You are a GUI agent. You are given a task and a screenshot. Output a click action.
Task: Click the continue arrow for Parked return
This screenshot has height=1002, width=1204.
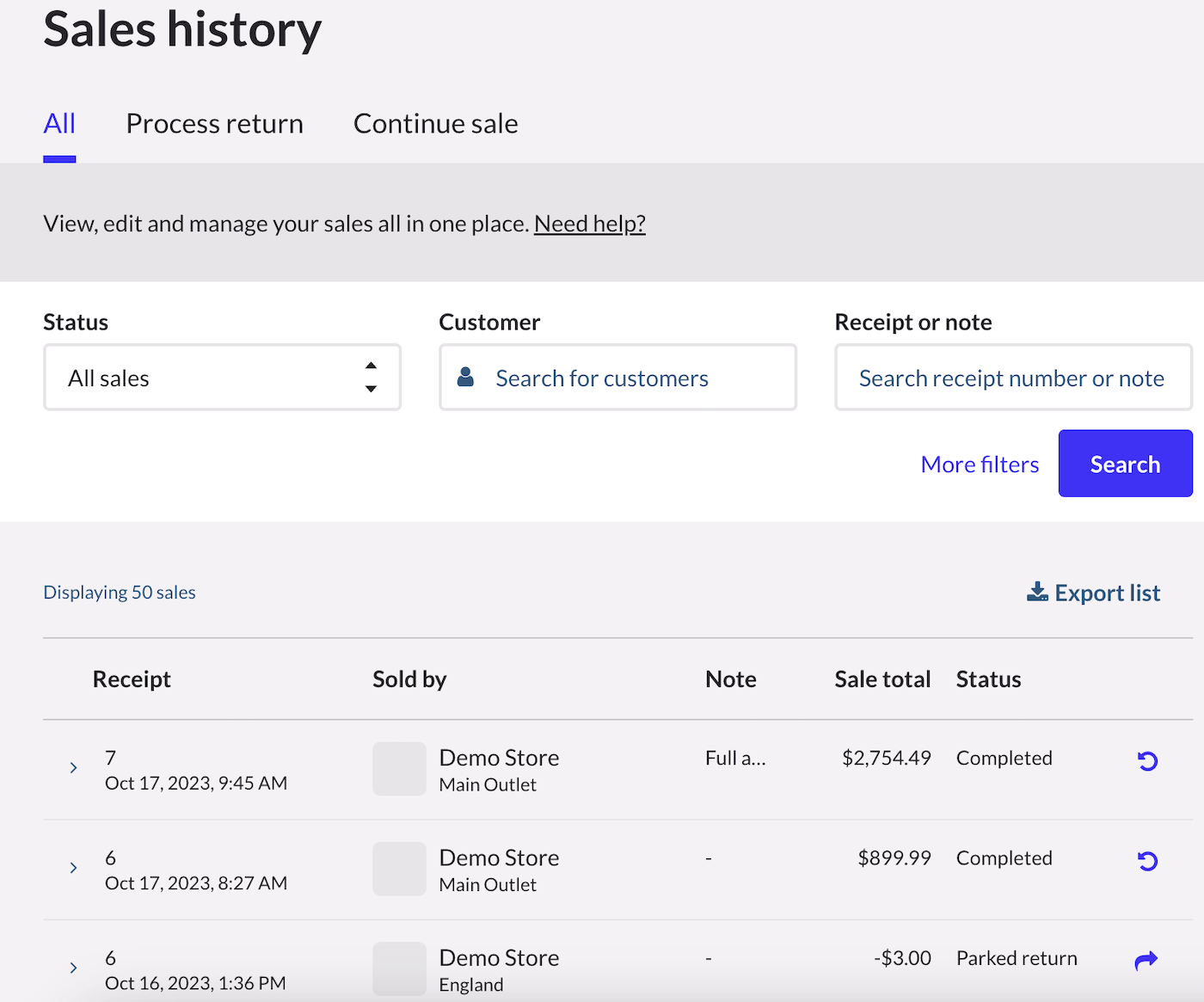click(1146, 961)
